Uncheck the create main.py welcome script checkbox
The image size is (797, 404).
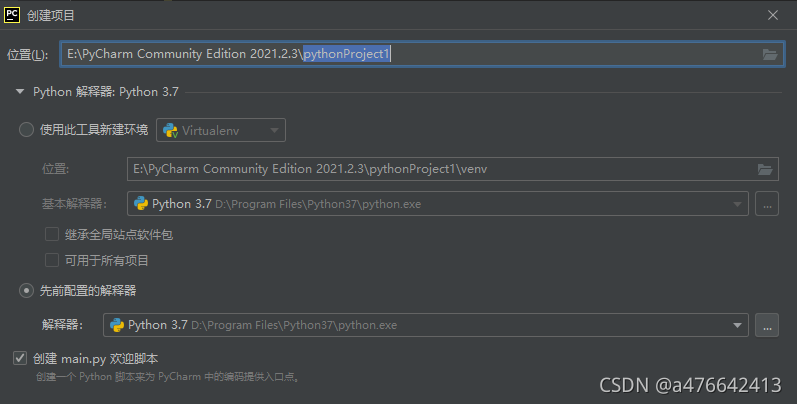coord(20,358)
